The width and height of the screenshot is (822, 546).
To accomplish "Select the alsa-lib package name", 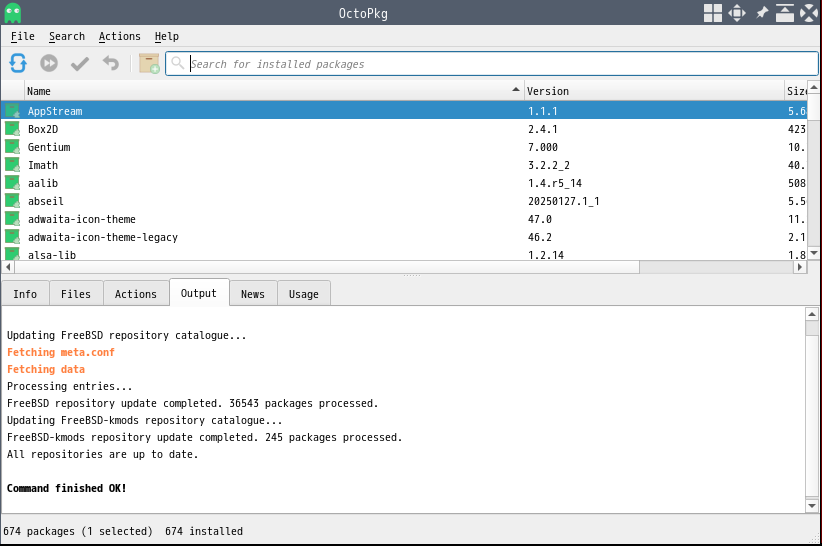I will coord(52,255).
